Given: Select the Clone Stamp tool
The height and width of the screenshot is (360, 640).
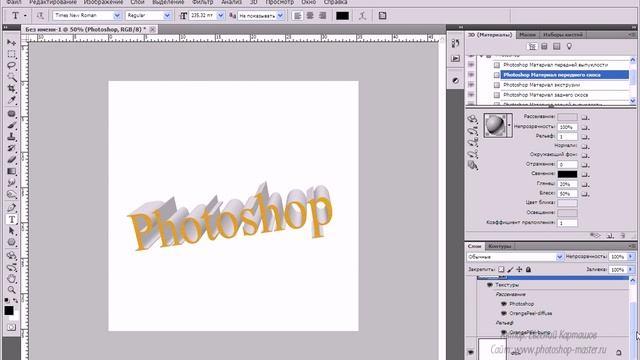Looking at the screenshot, I should (x=11, y=137).
